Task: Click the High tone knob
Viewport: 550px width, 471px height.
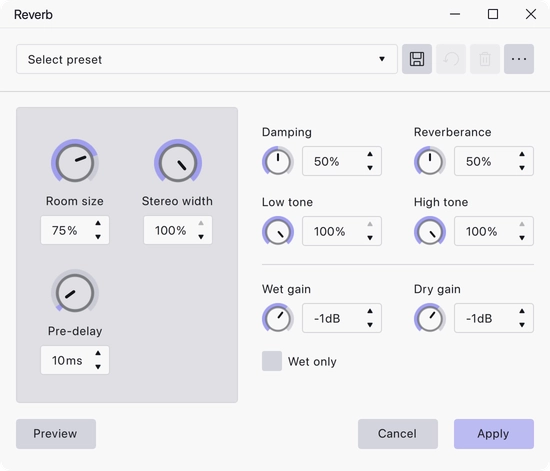Action: (x=430, y=231)
